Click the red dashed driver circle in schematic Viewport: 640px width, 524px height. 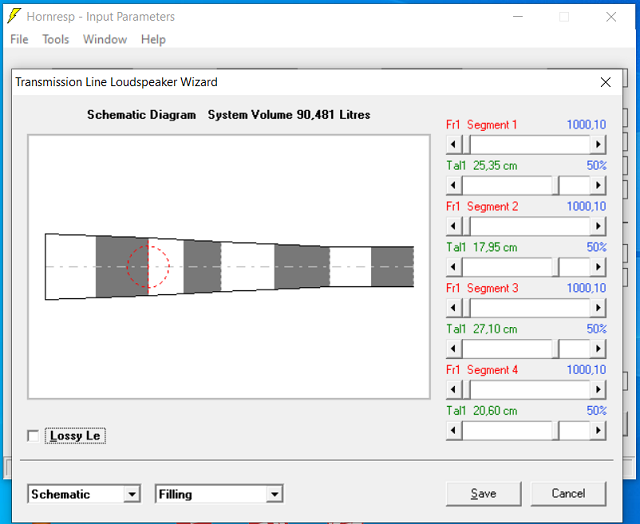click(x=148, y=267)
